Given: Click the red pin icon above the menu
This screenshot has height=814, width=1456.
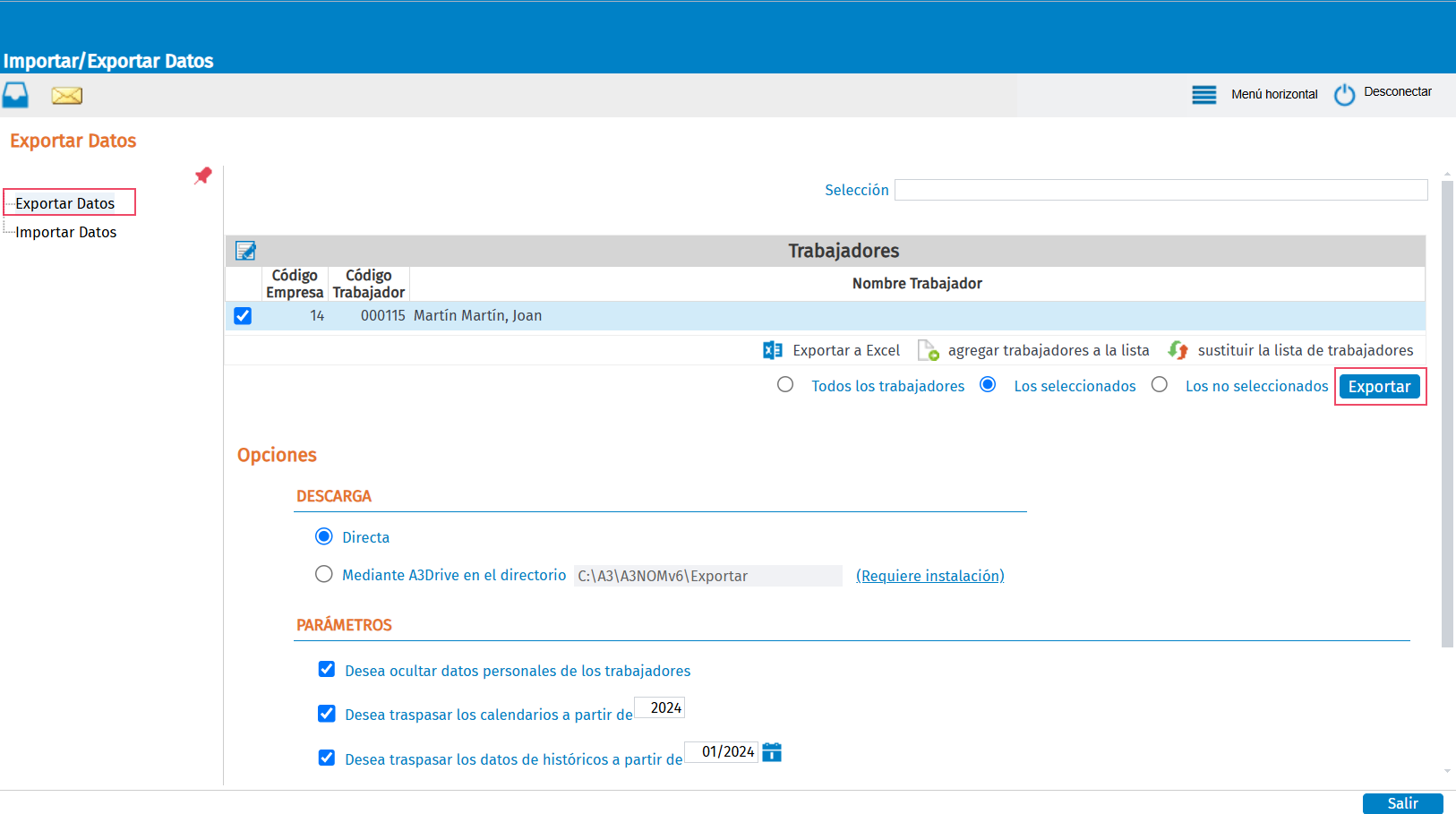Looking at the screenshot, I should click(202, 176).
